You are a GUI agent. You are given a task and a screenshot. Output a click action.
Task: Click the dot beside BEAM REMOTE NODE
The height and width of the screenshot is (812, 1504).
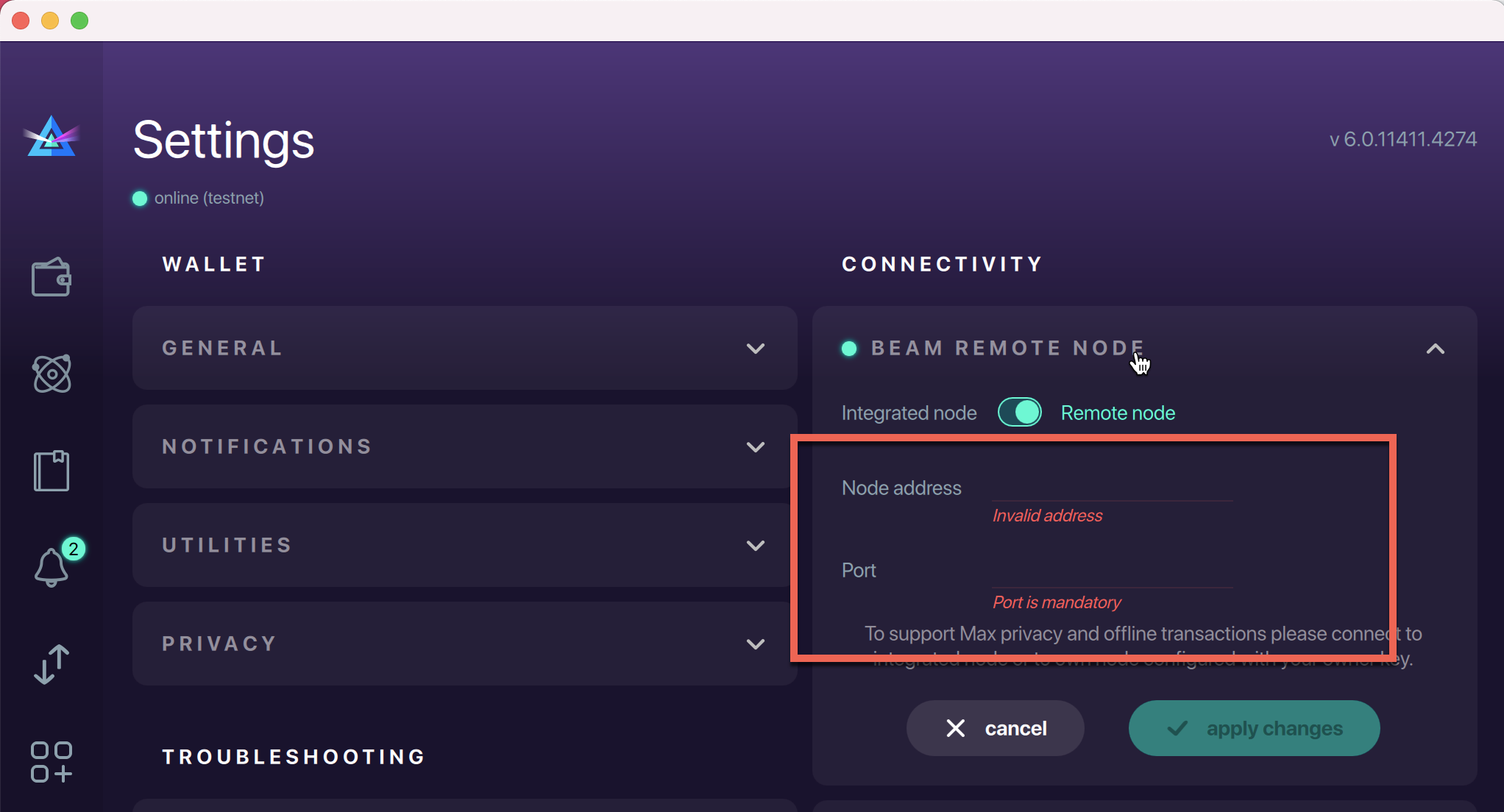click(x=848, y=348)
